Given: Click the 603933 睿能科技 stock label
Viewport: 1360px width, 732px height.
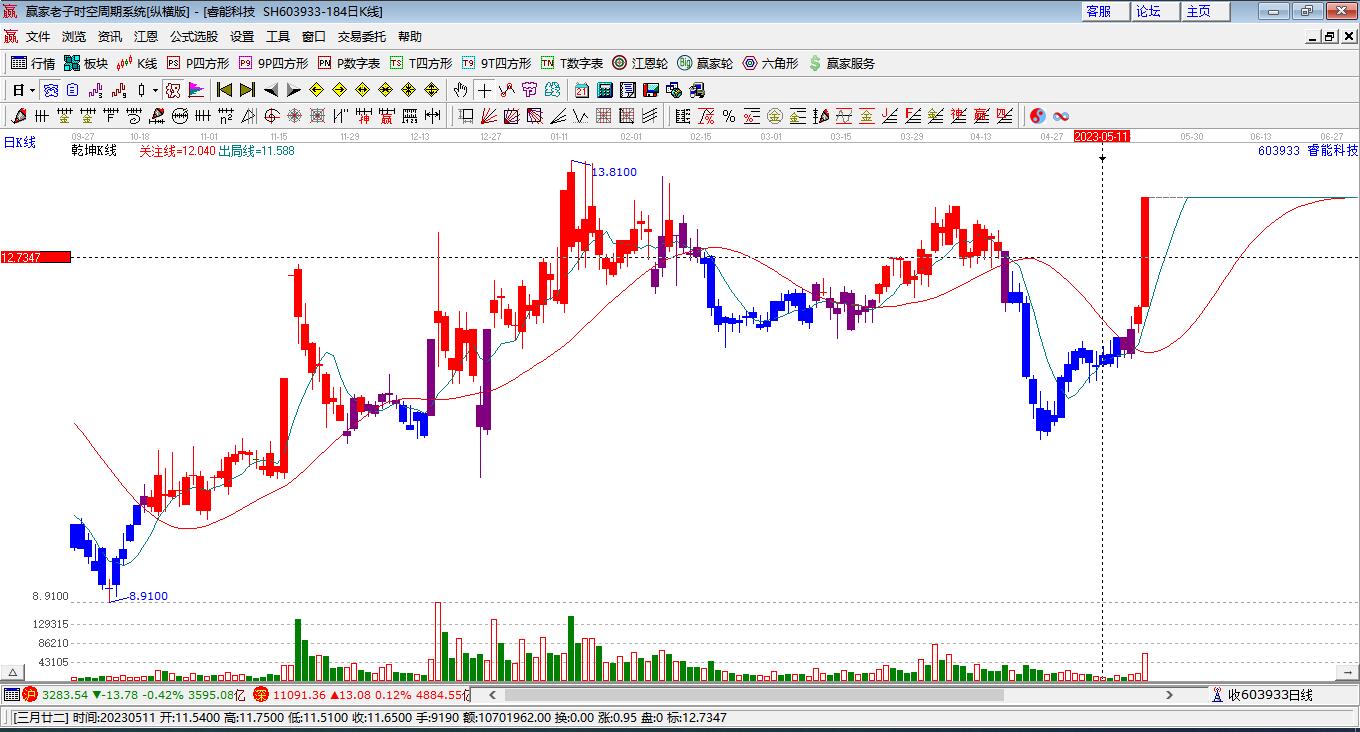Looking at the screenshot, I should tap(1308, 151).
